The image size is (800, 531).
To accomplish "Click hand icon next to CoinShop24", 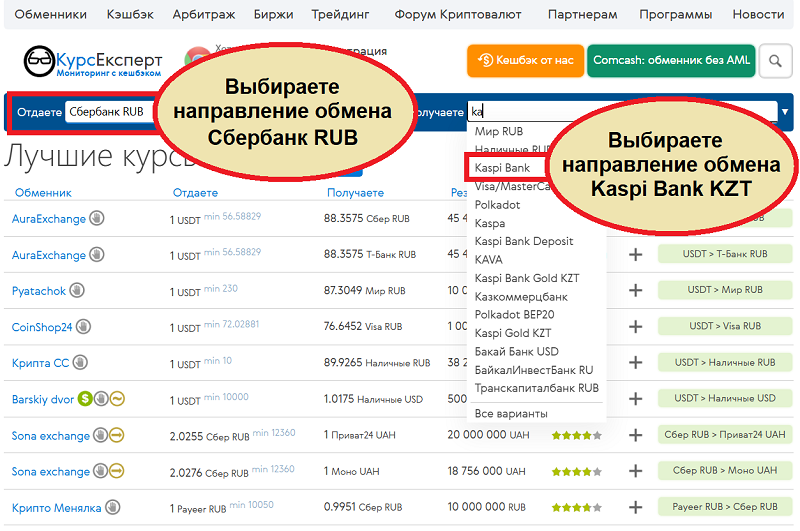I will (83, 326).
